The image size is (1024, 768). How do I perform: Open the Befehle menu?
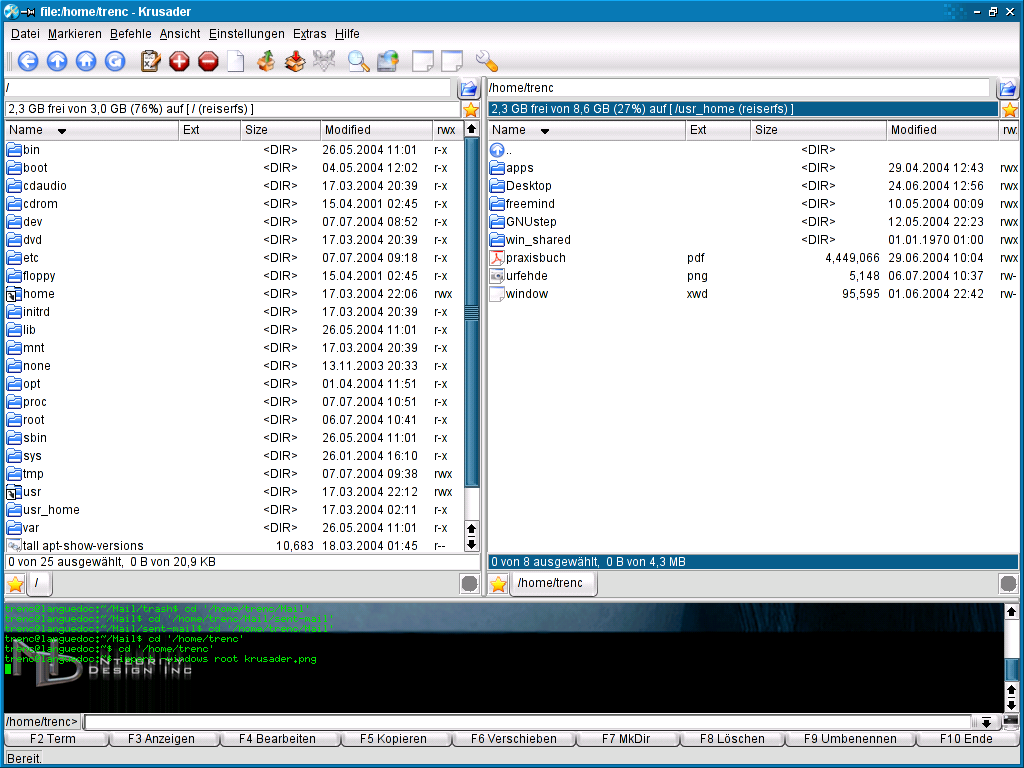click(131, 34)
